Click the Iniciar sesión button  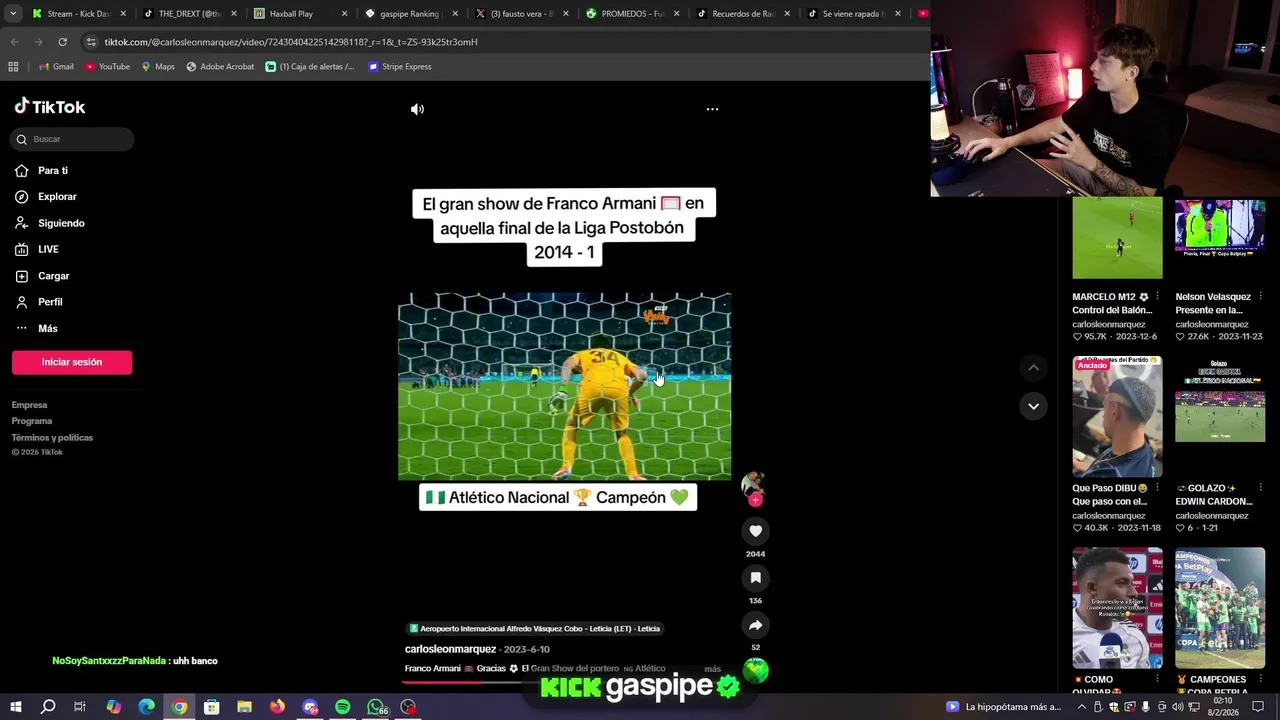[72, 362]
